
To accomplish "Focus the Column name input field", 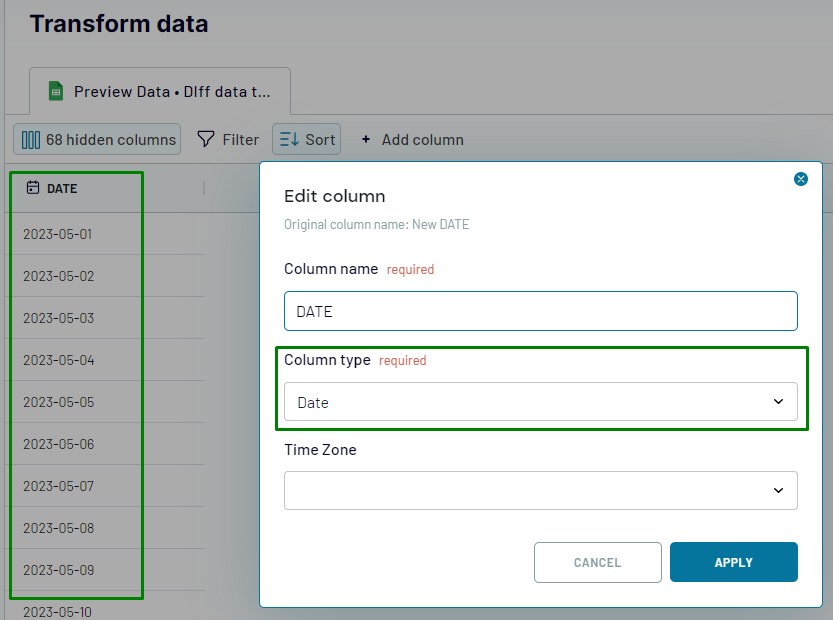I will (x=540, y=311).
